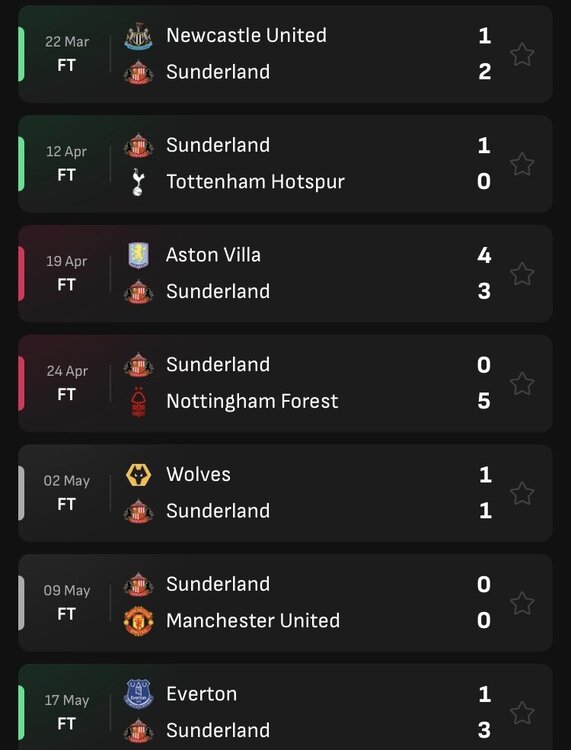571x750 pixels.
Task: Click the Aston Villa club badge
Action: 138,255
